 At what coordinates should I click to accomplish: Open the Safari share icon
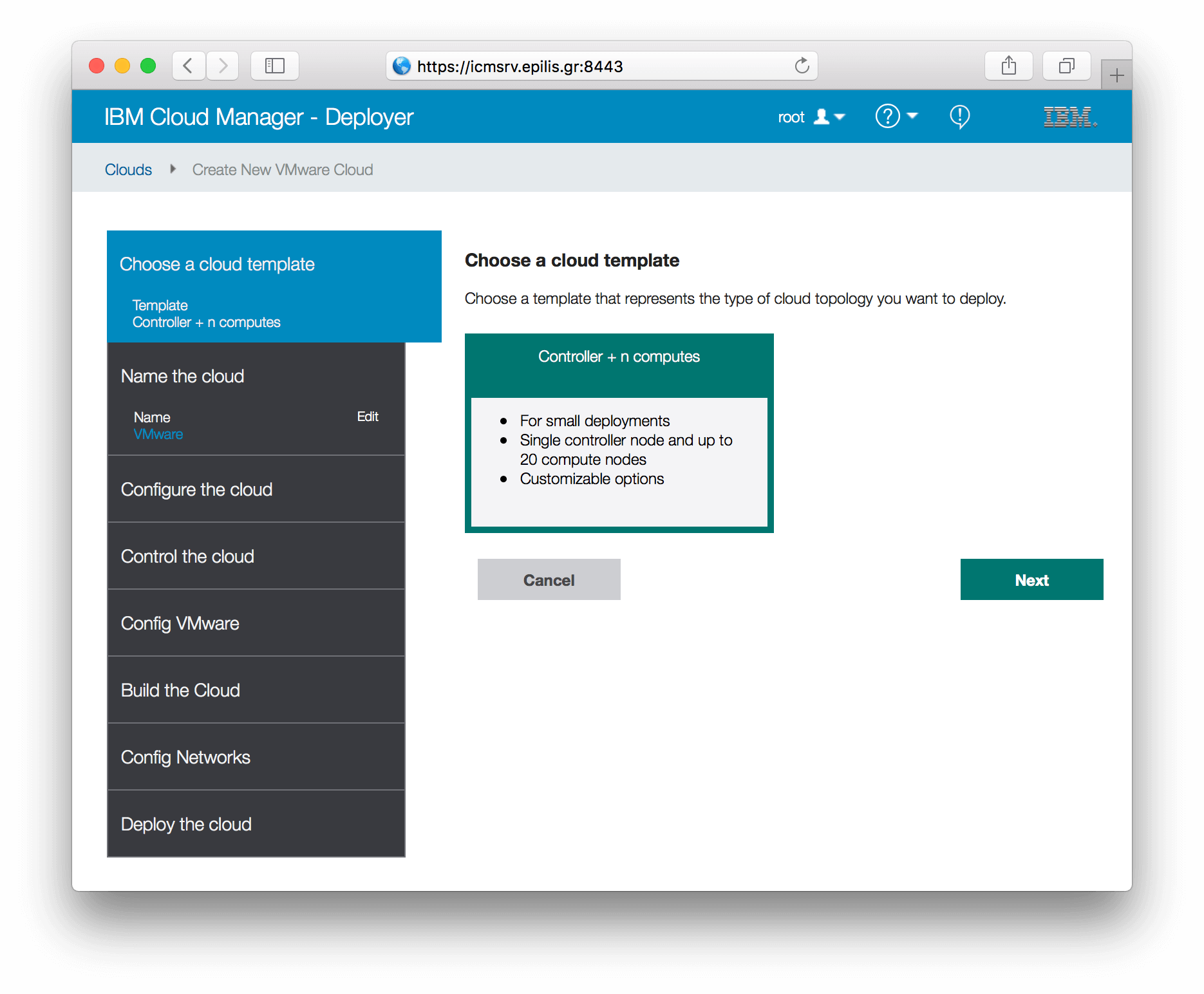[1009, 66]
